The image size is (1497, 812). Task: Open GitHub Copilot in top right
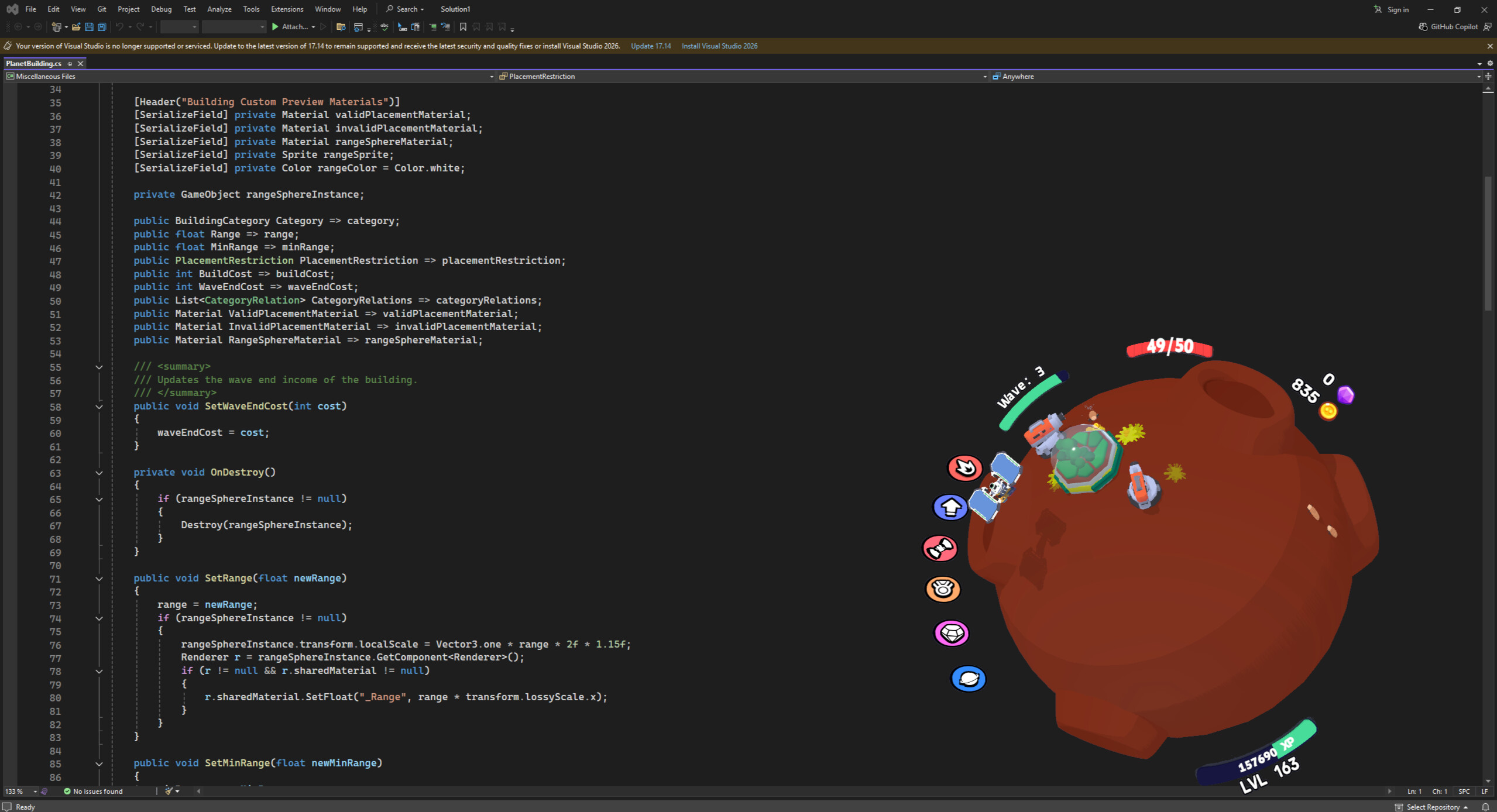click(1448, 27)
